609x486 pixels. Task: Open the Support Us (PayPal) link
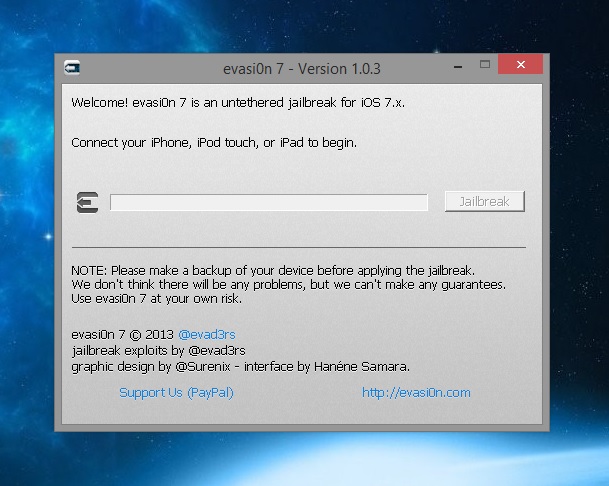click(176, 393)
